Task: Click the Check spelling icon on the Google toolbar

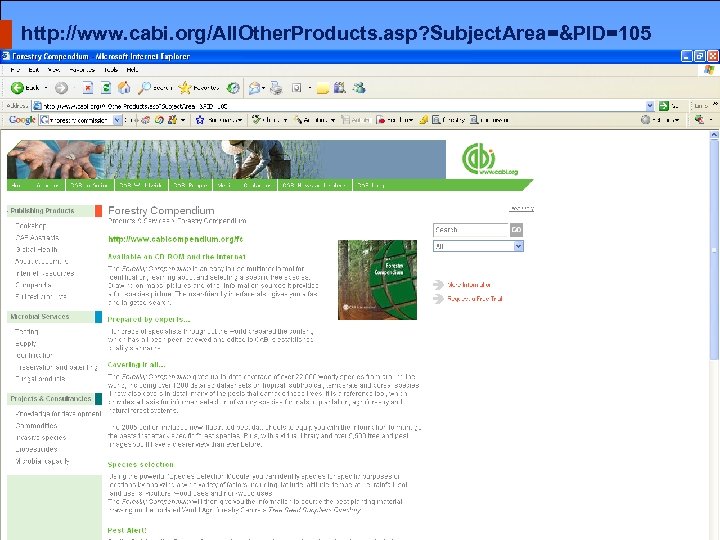Action: tap(256, 120)
